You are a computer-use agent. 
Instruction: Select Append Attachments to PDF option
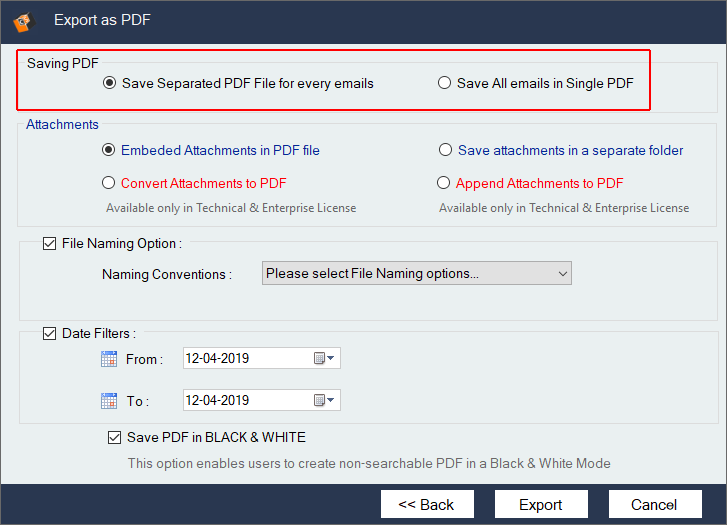click(x=444, y=184)
